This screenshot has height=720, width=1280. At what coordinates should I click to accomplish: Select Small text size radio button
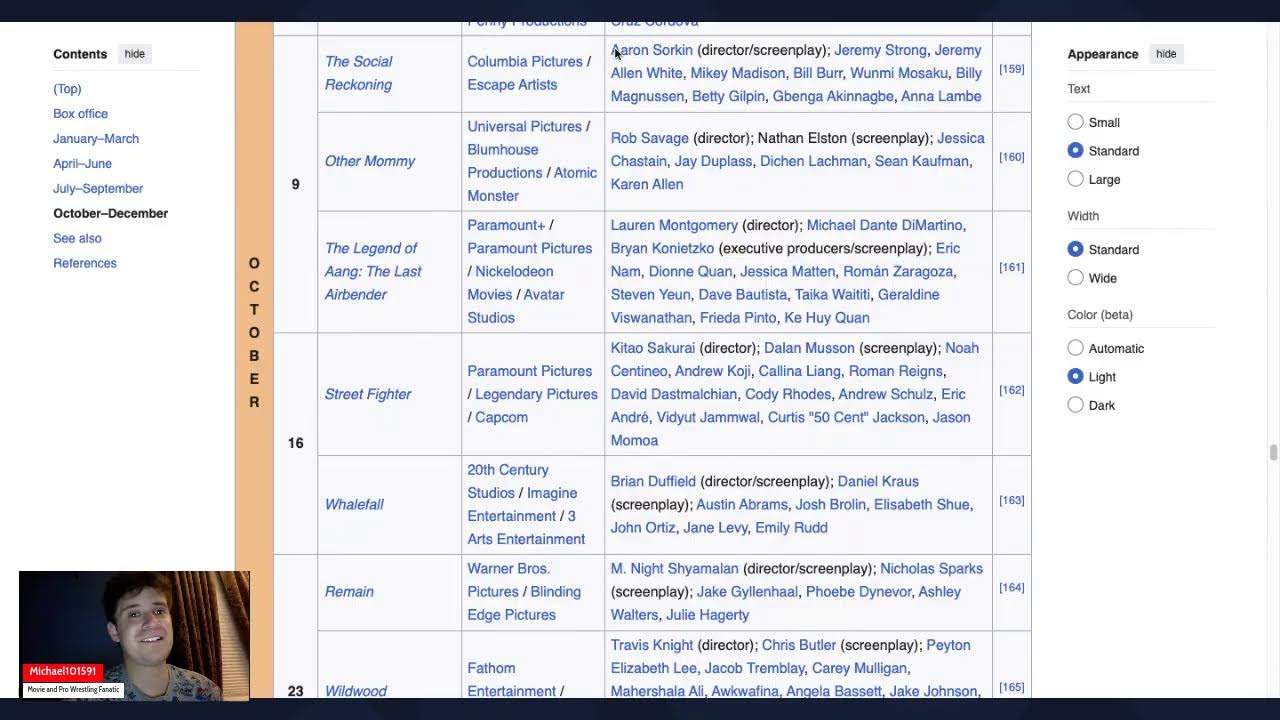point(1075,122)
